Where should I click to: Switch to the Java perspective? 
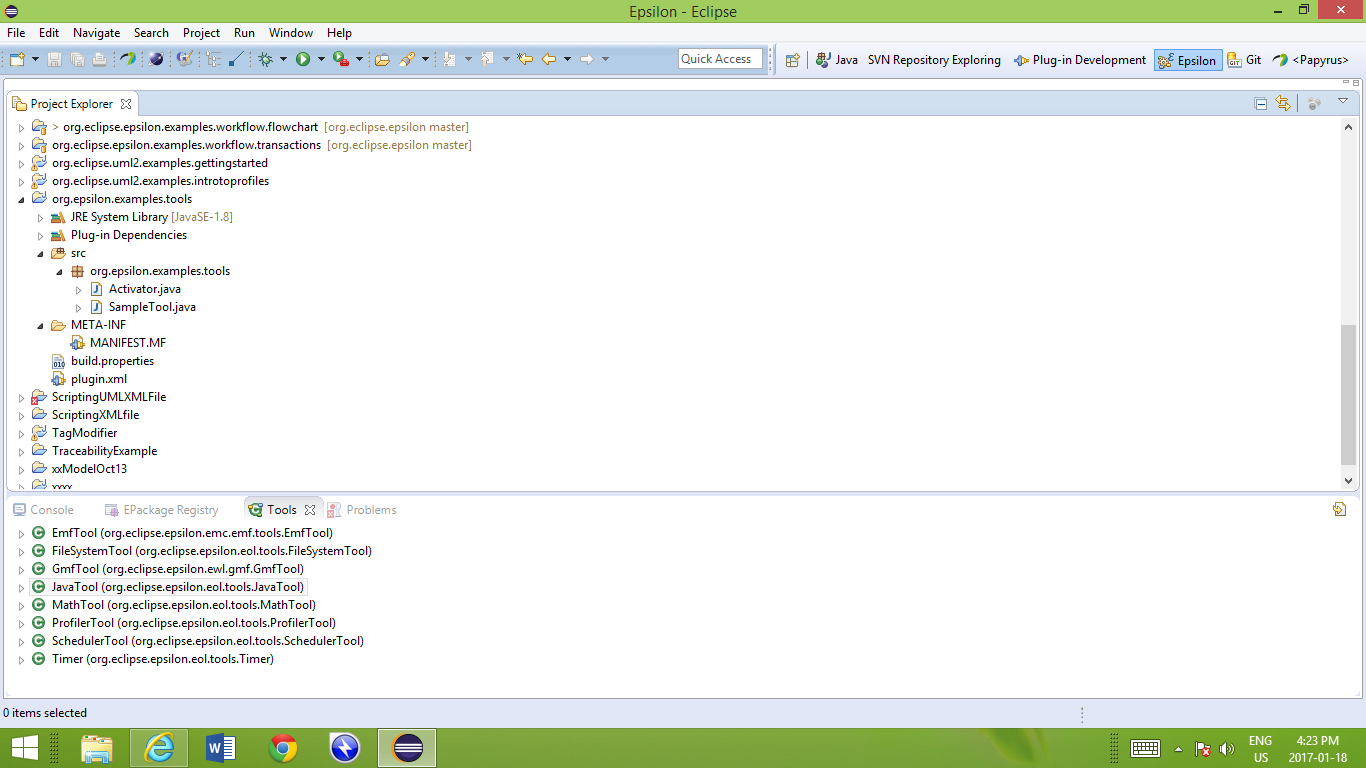pos(837,60)
